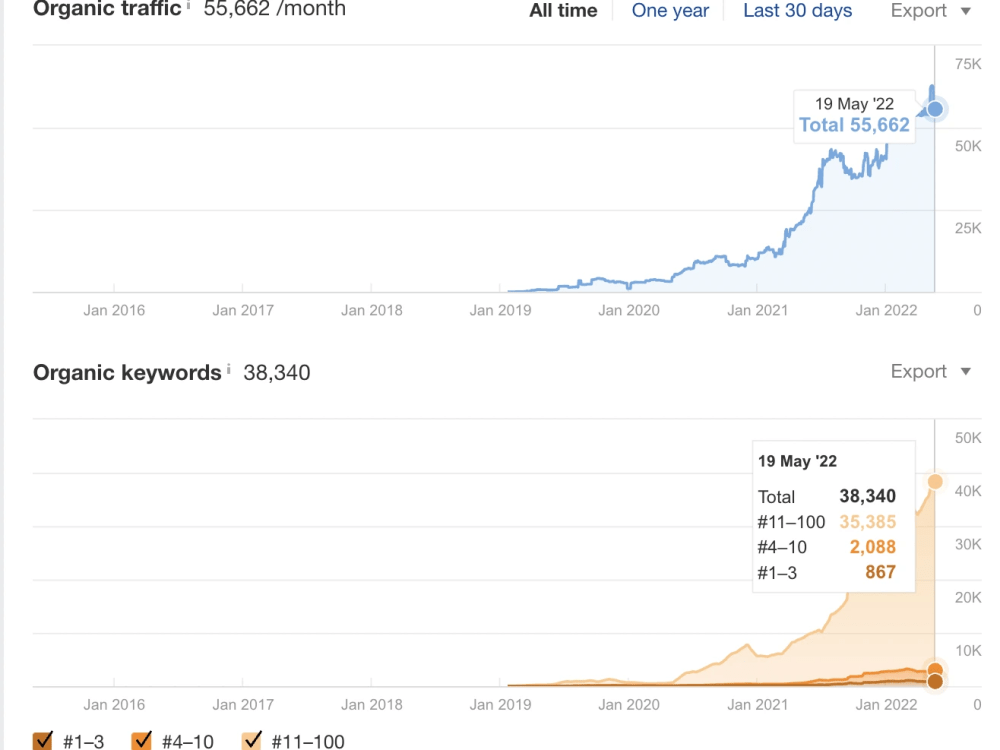Switch to One year range
The height and width of the screenshot is (750, 1000).
point(670,10)
